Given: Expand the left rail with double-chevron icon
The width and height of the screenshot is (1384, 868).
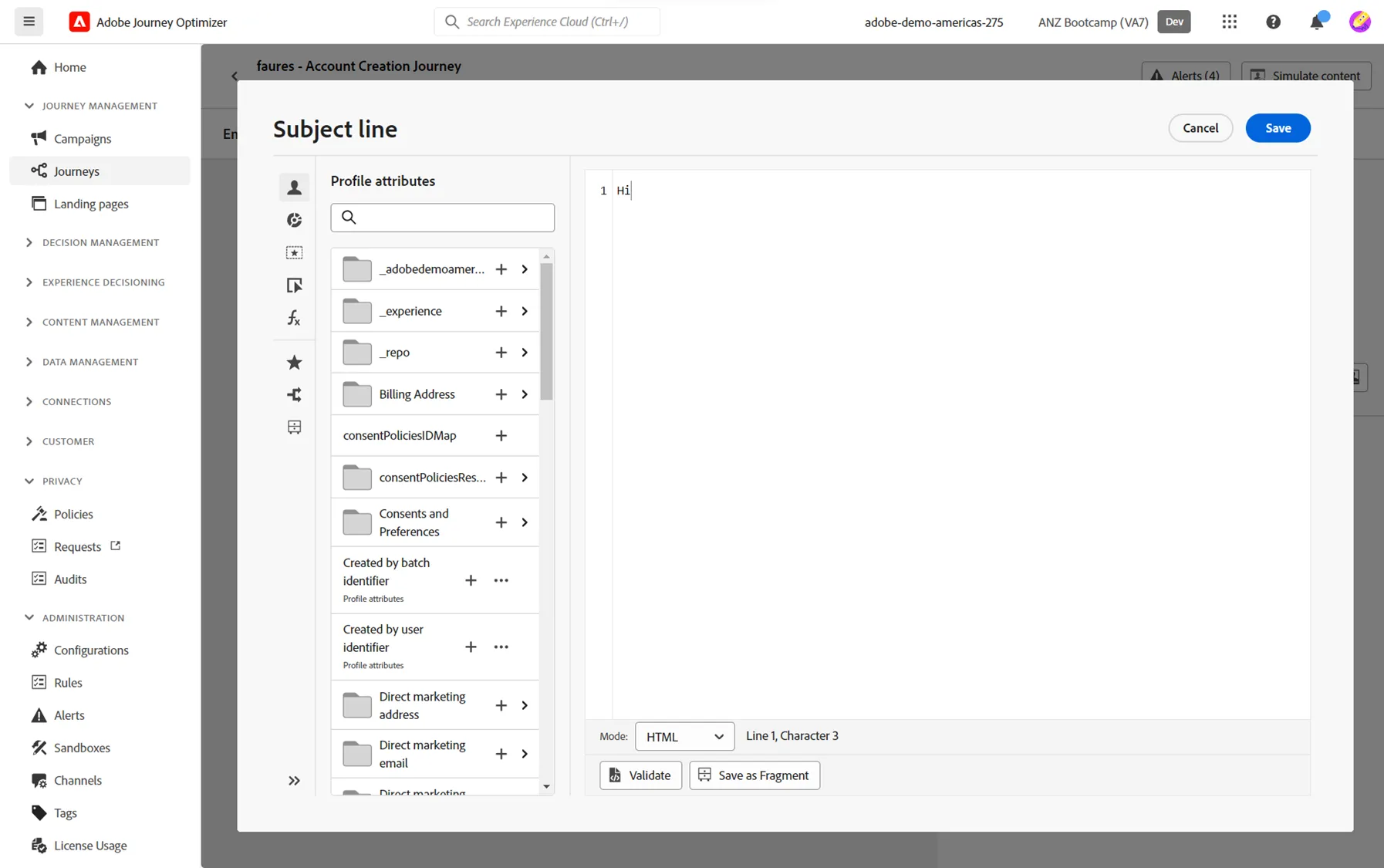Looking at the screenshot, I should click(294, 781).
